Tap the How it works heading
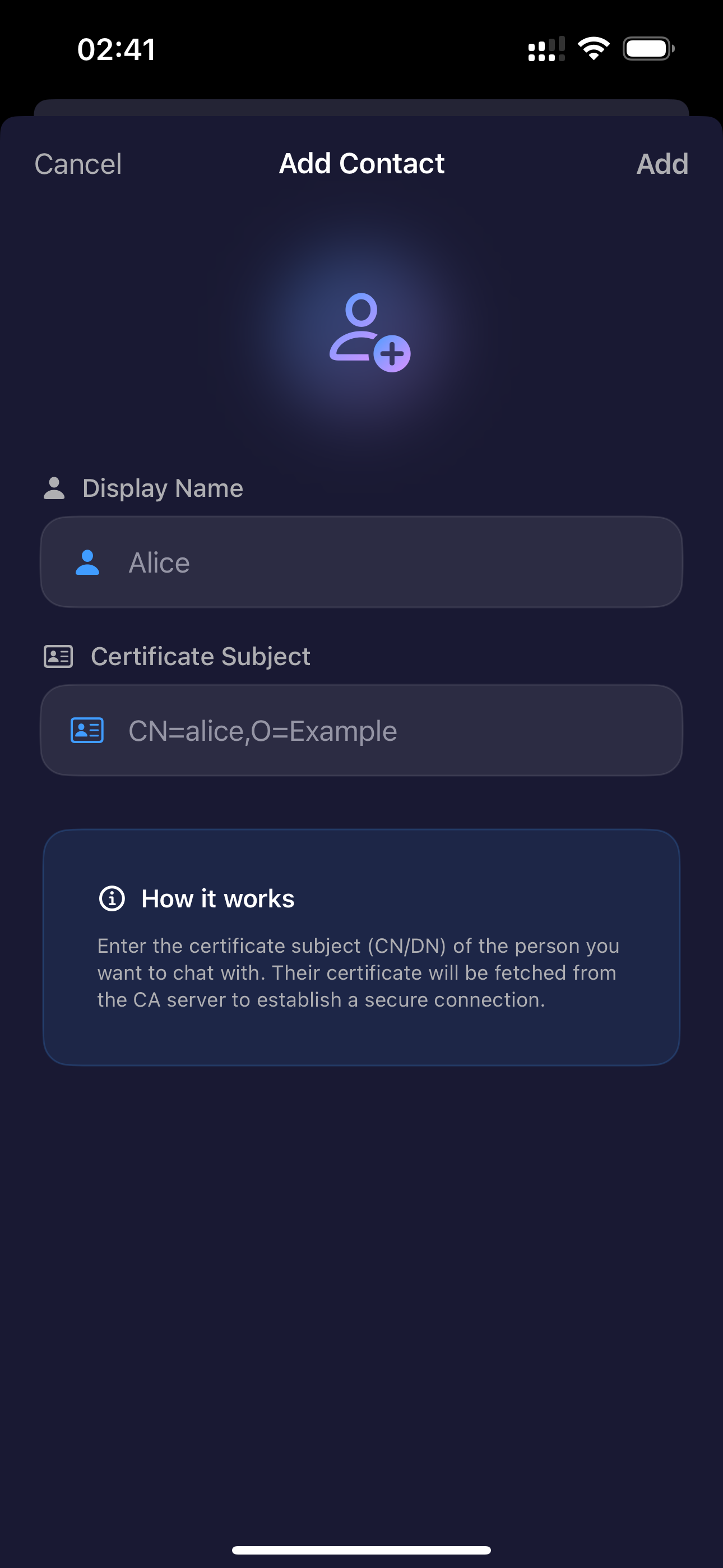723x1568 pixels. pyautogui.click(x=218, y=898)
